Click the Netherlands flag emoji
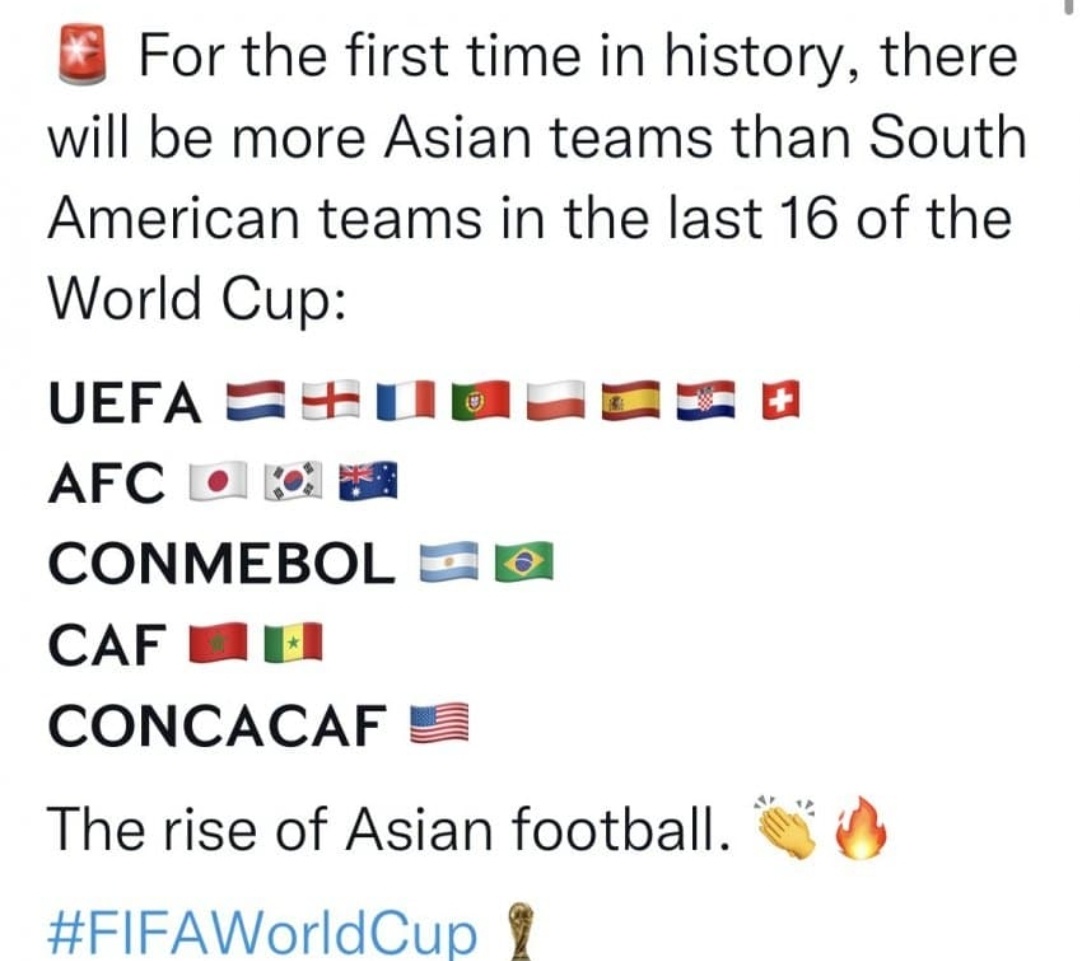 click(x=256, y=400)
